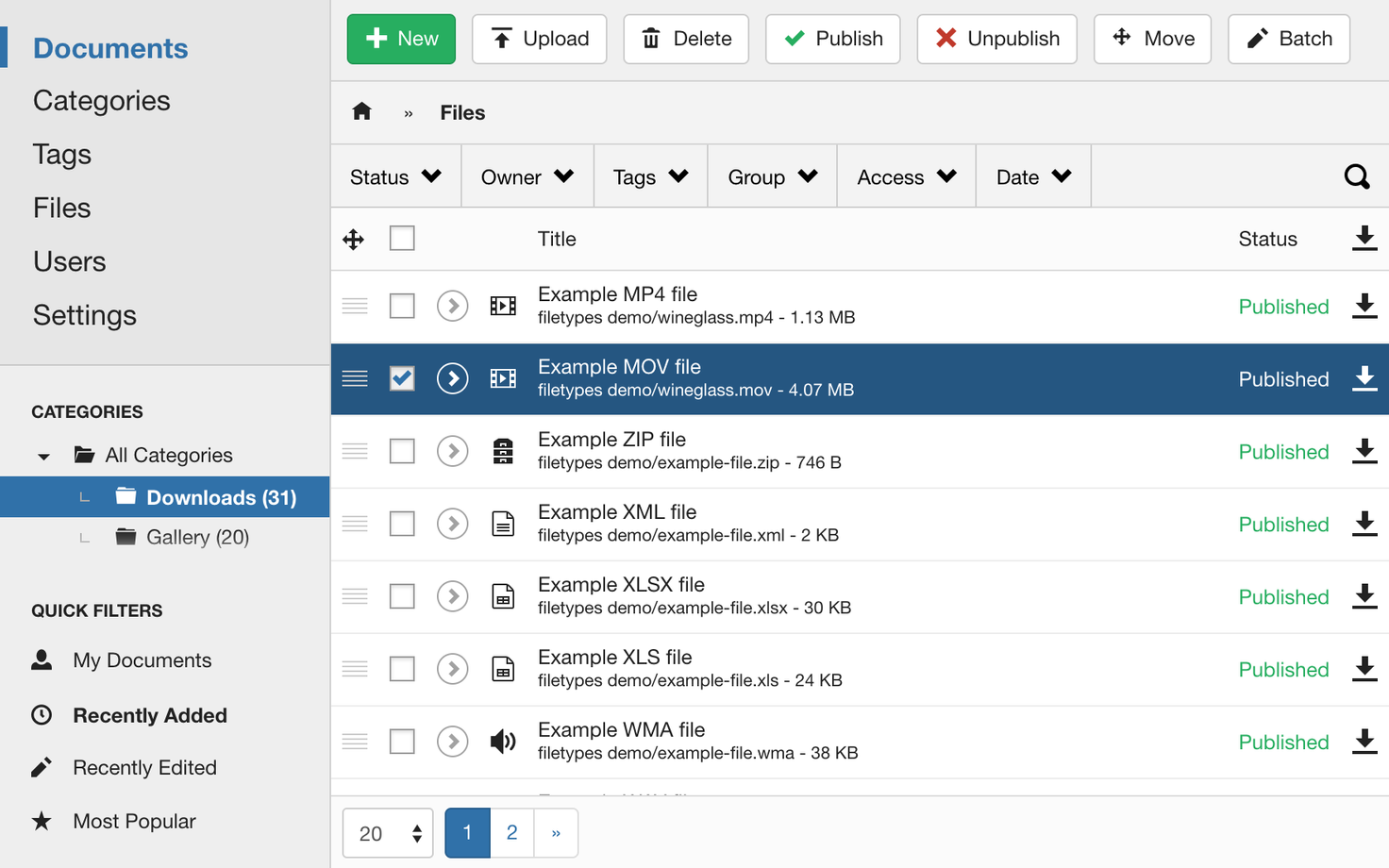Screen dimensions: 1389x868
Task: Unpublish the selected documents
Action: pyautogui.click(x=996, y=39)
